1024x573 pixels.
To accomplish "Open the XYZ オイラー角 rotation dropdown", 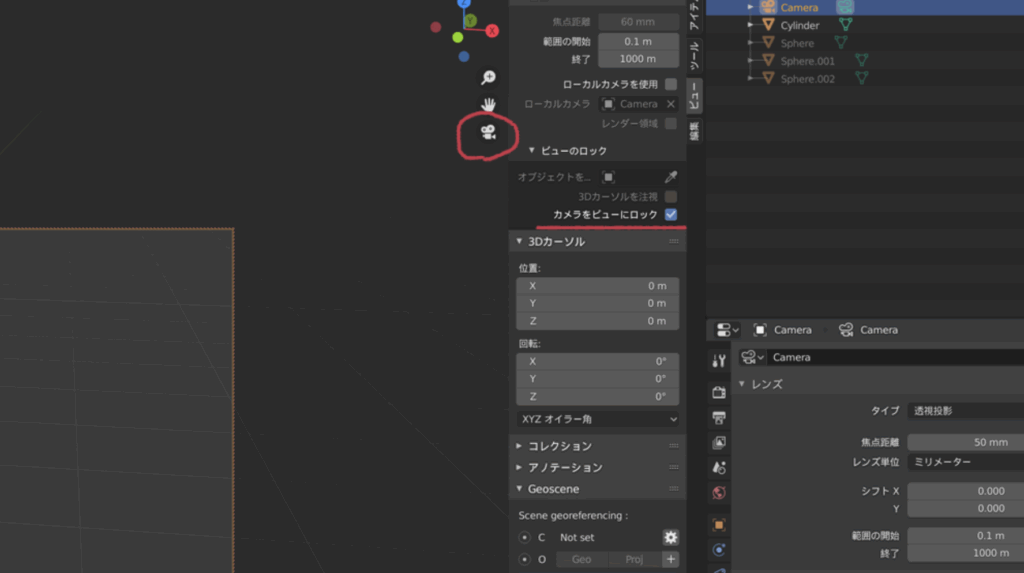I will 597,419.
